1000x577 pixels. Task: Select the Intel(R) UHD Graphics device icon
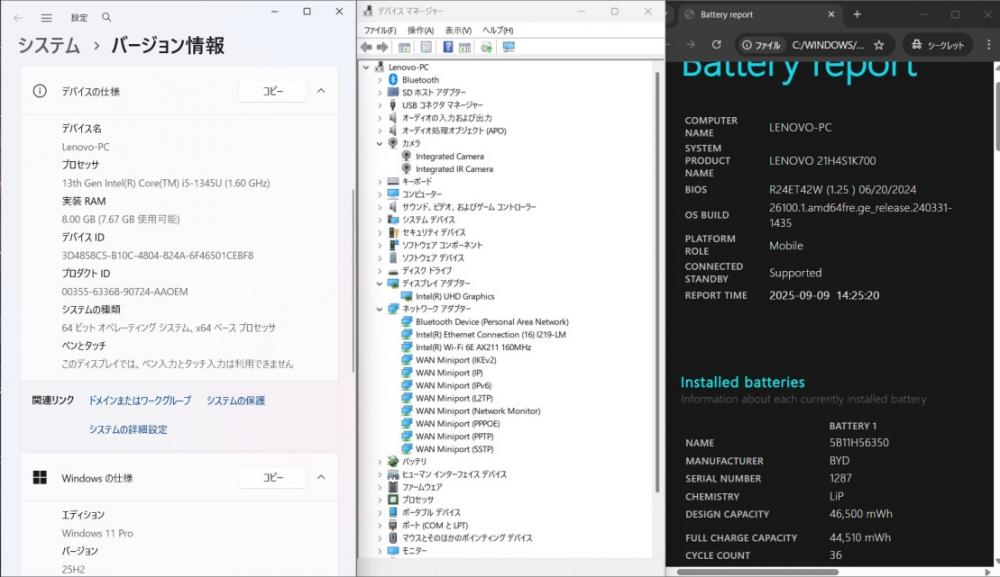click(406, 296)
